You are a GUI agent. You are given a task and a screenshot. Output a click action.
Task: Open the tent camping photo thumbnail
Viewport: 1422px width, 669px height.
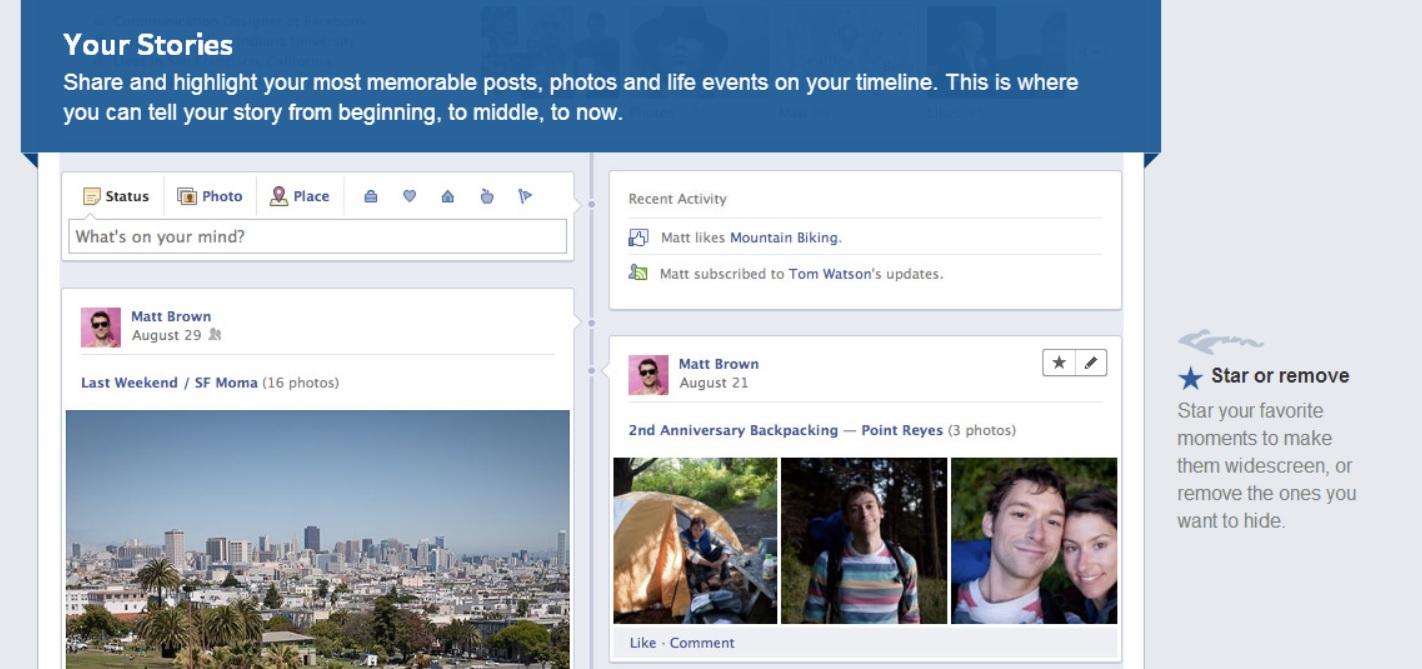(x=694, y=540)
